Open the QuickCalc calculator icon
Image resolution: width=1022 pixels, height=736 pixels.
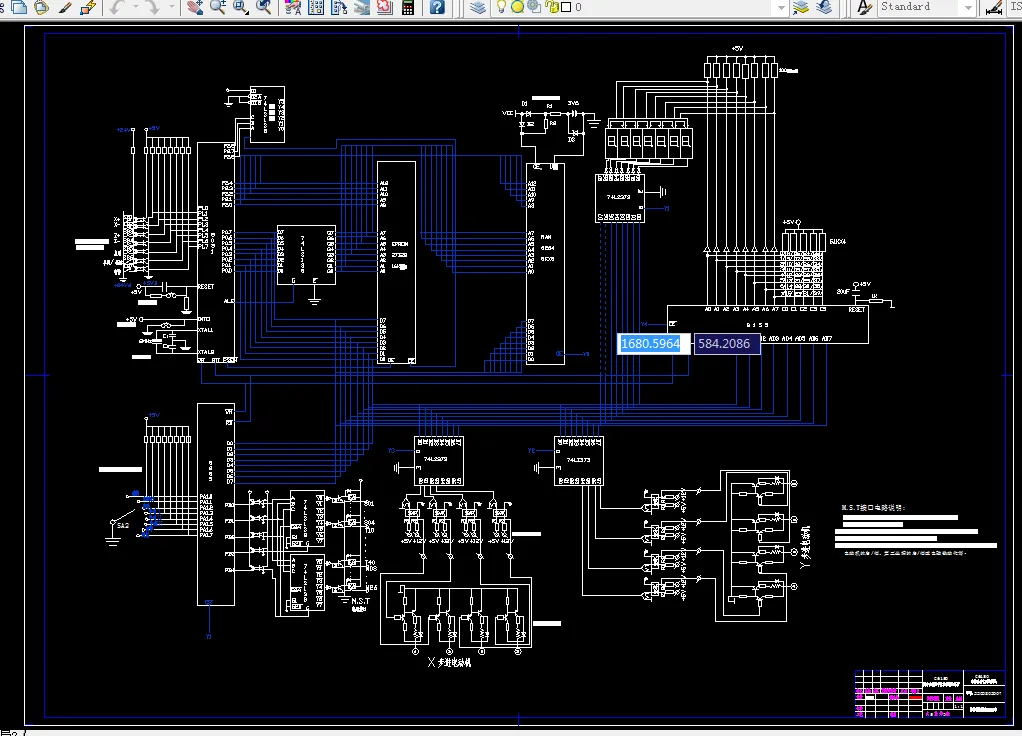(408, 7)
